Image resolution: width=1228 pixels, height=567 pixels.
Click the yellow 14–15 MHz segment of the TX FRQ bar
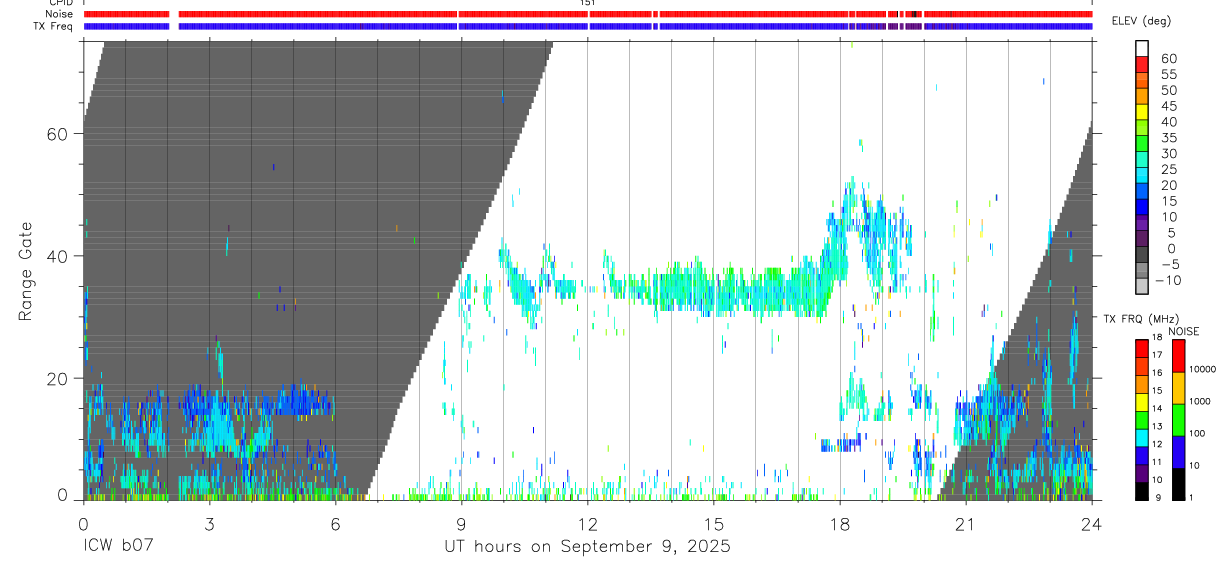pyautogui.click(x=1142, y=401)
